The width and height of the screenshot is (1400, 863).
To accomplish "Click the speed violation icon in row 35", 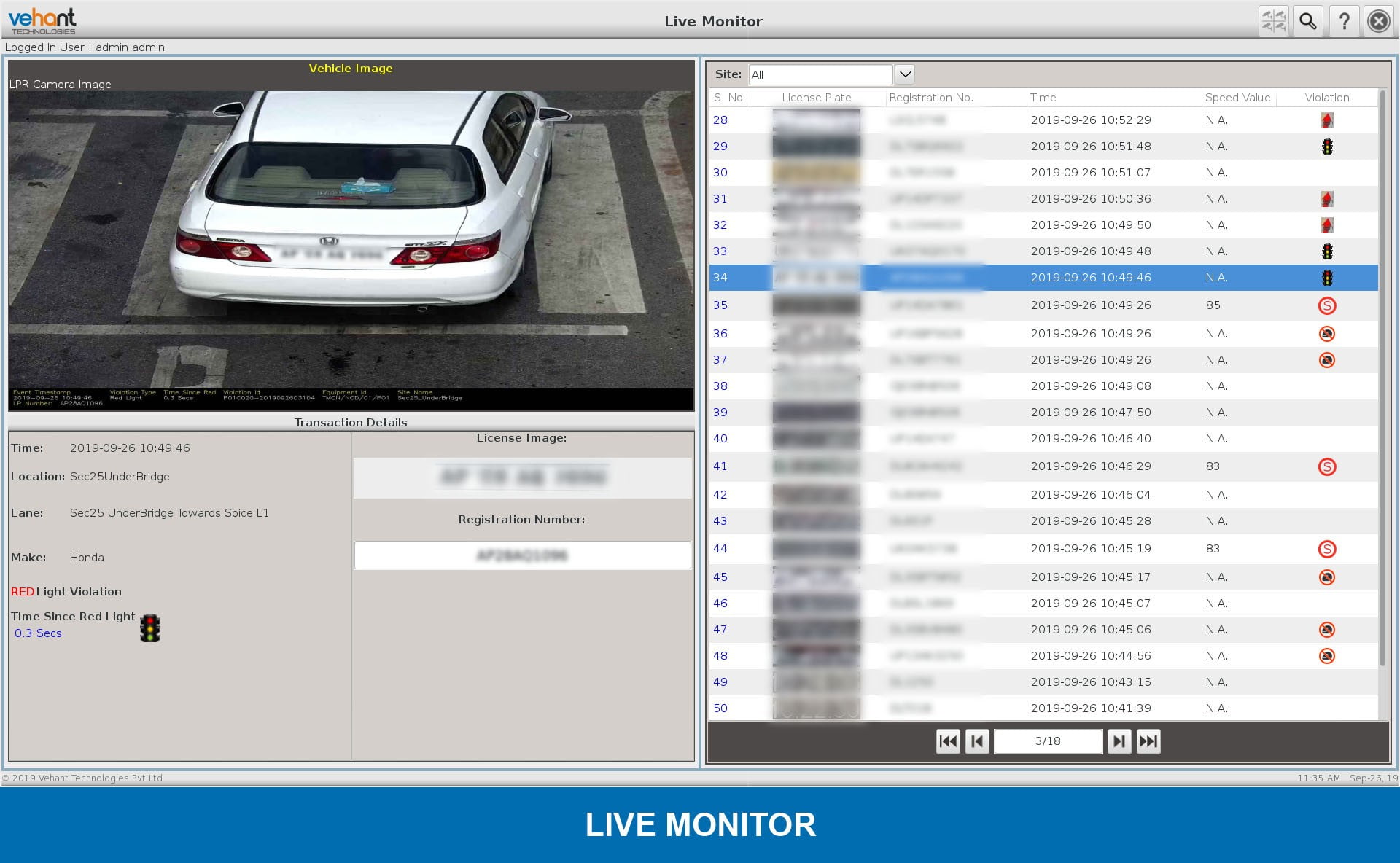I will [x=1326, y=305].
